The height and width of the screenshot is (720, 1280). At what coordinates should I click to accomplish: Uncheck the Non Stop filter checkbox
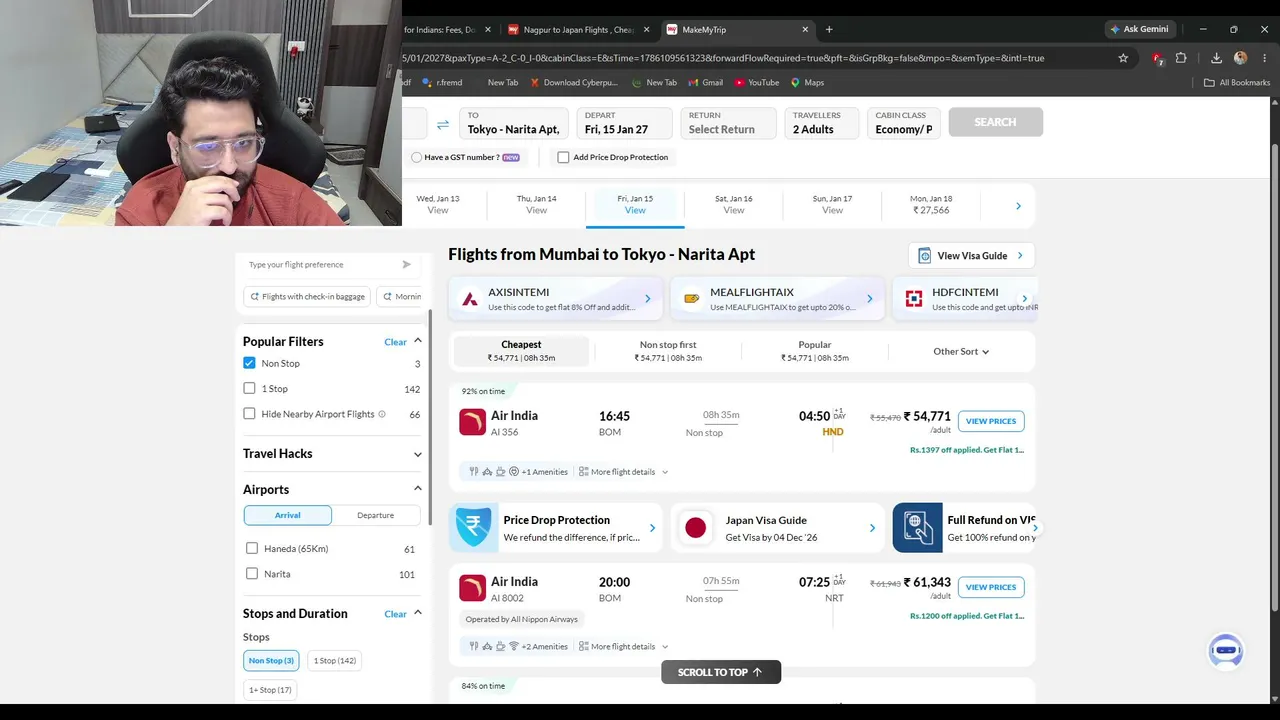click(249, 363)
